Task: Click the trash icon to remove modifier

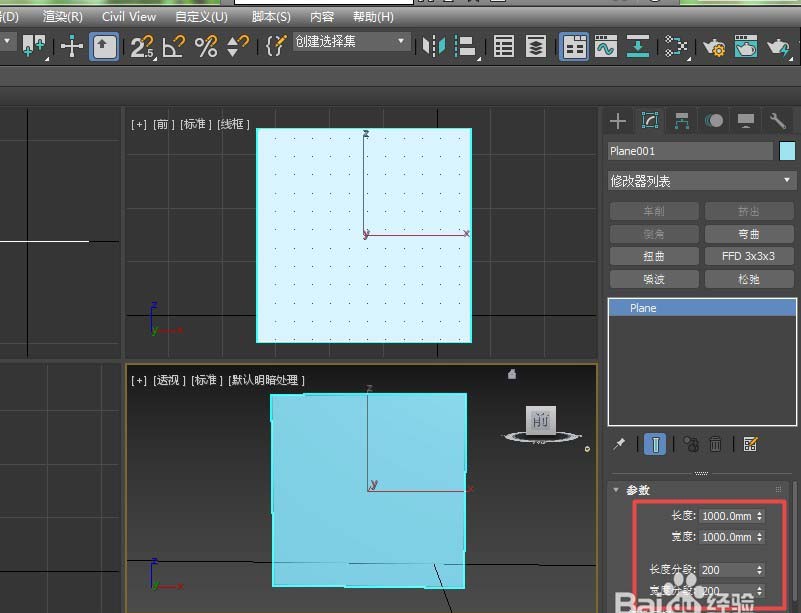Action: 716,444
